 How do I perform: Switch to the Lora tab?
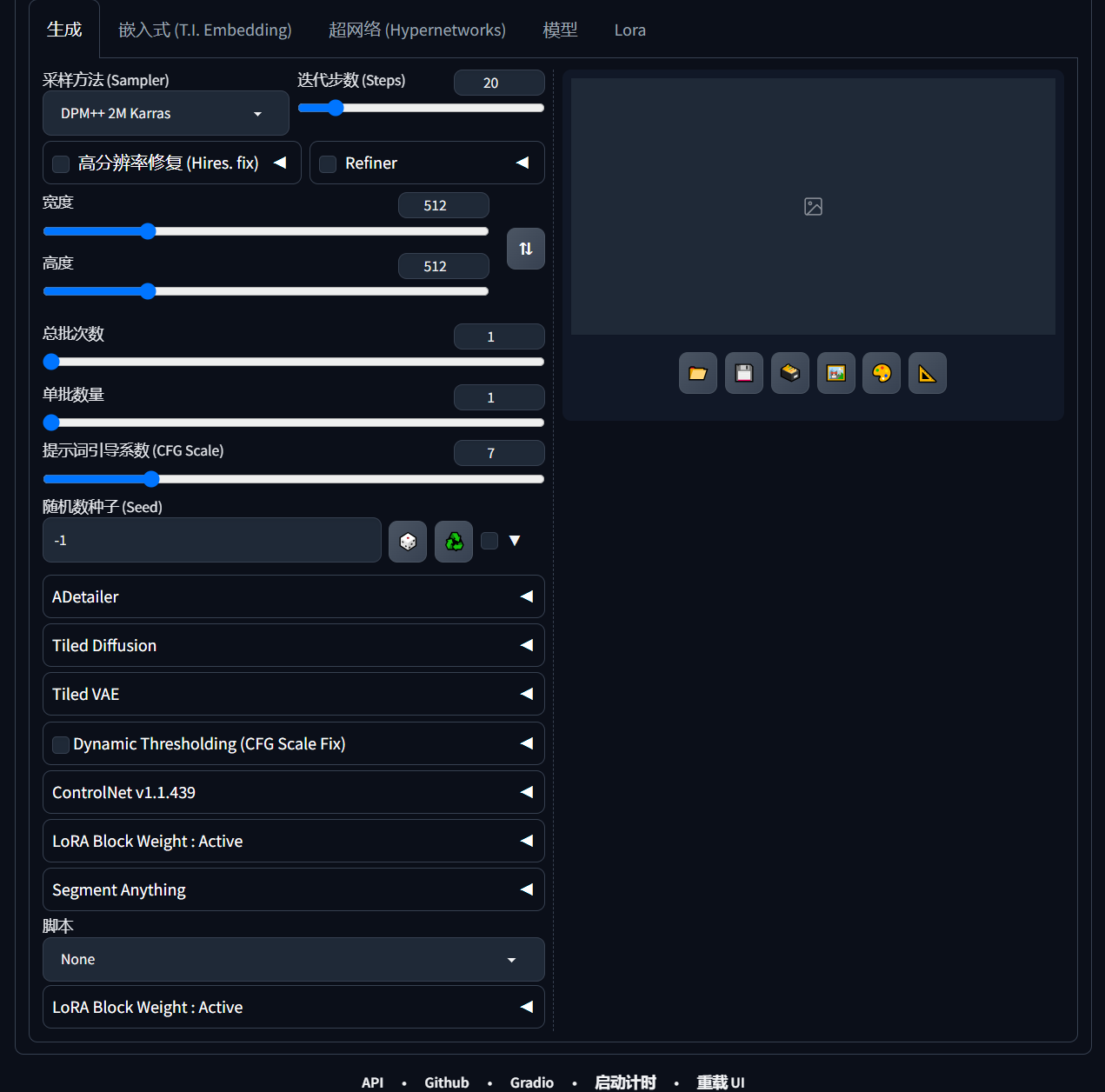click(629, 30)
